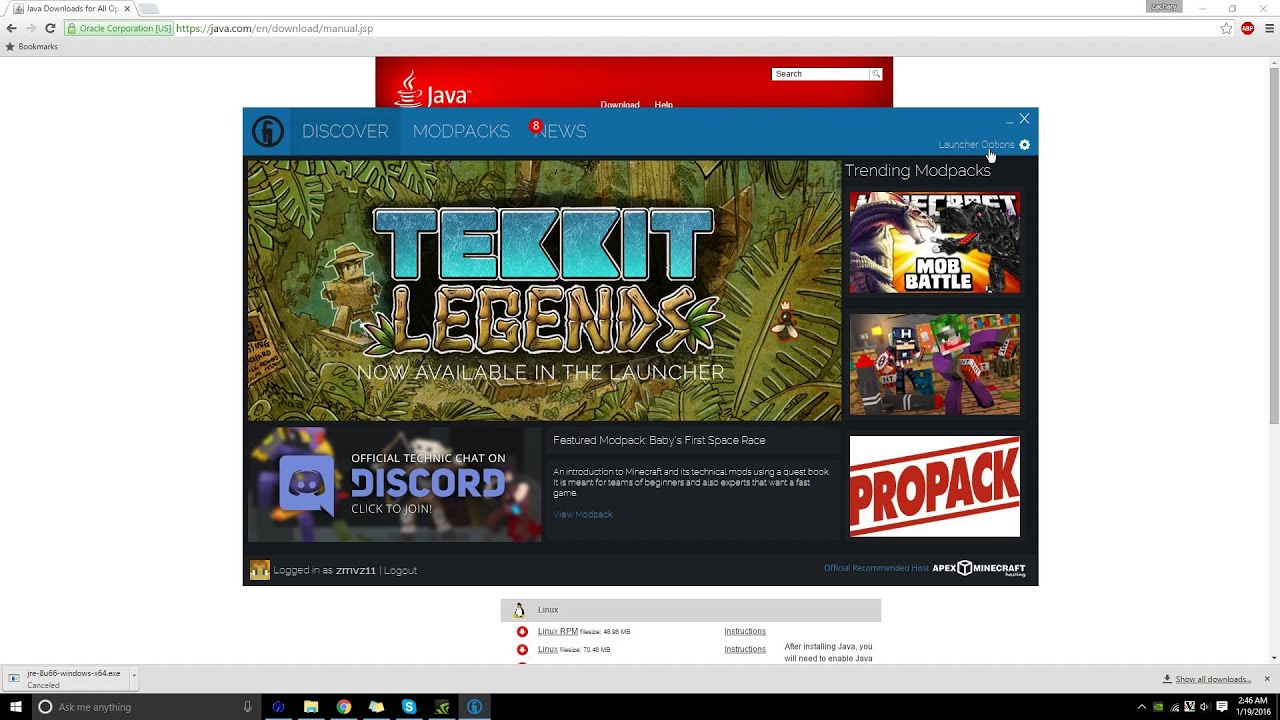This screenshot has width=1280, height=720.
Task: Click the Technic Launcher taskbar icon
Action: tap(475, 707)
